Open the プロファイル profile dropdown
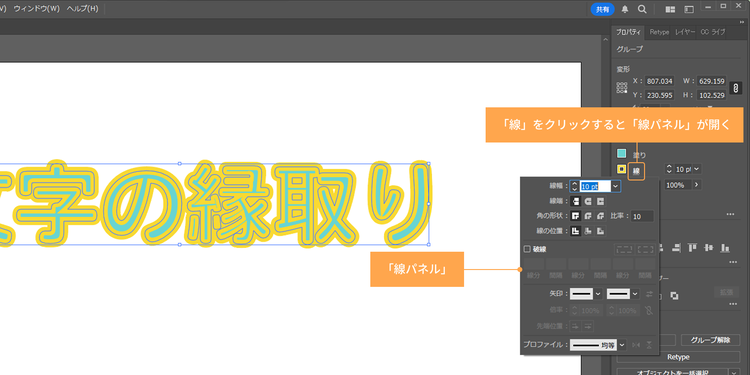This screenshot has width=750, height=375. (622, 345)
